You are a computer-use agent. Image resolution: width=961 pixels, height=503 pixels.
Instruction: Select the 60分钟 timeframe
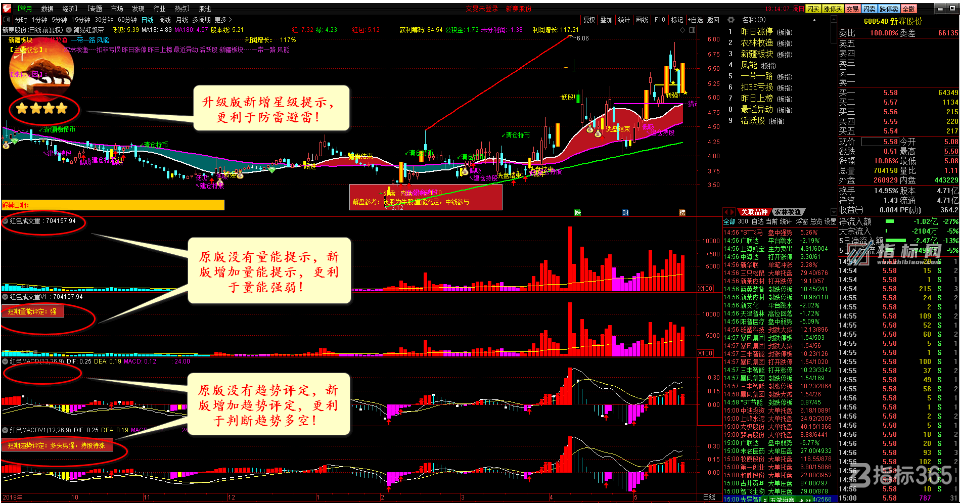127,20
